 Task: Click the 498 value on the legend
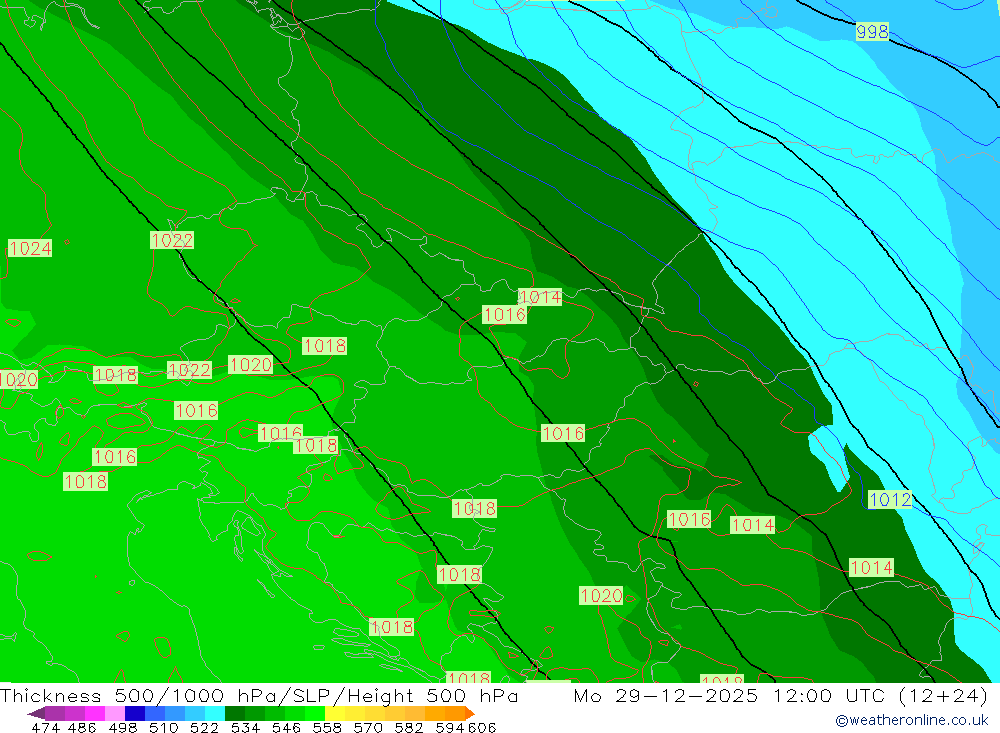click(x=122, y=727)
